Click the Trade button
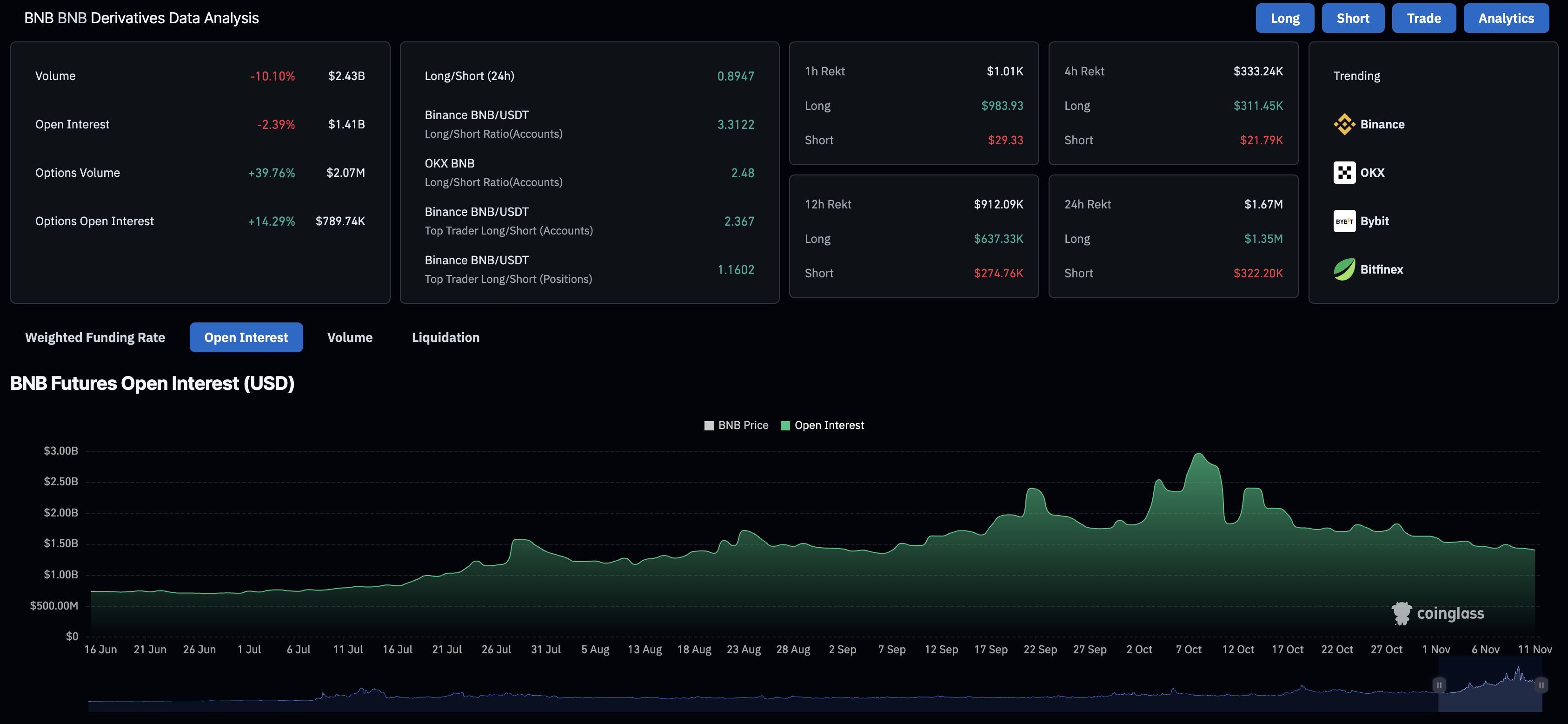The height and width of the screenshot is (724, 1568). click(x=1424, y=18)
